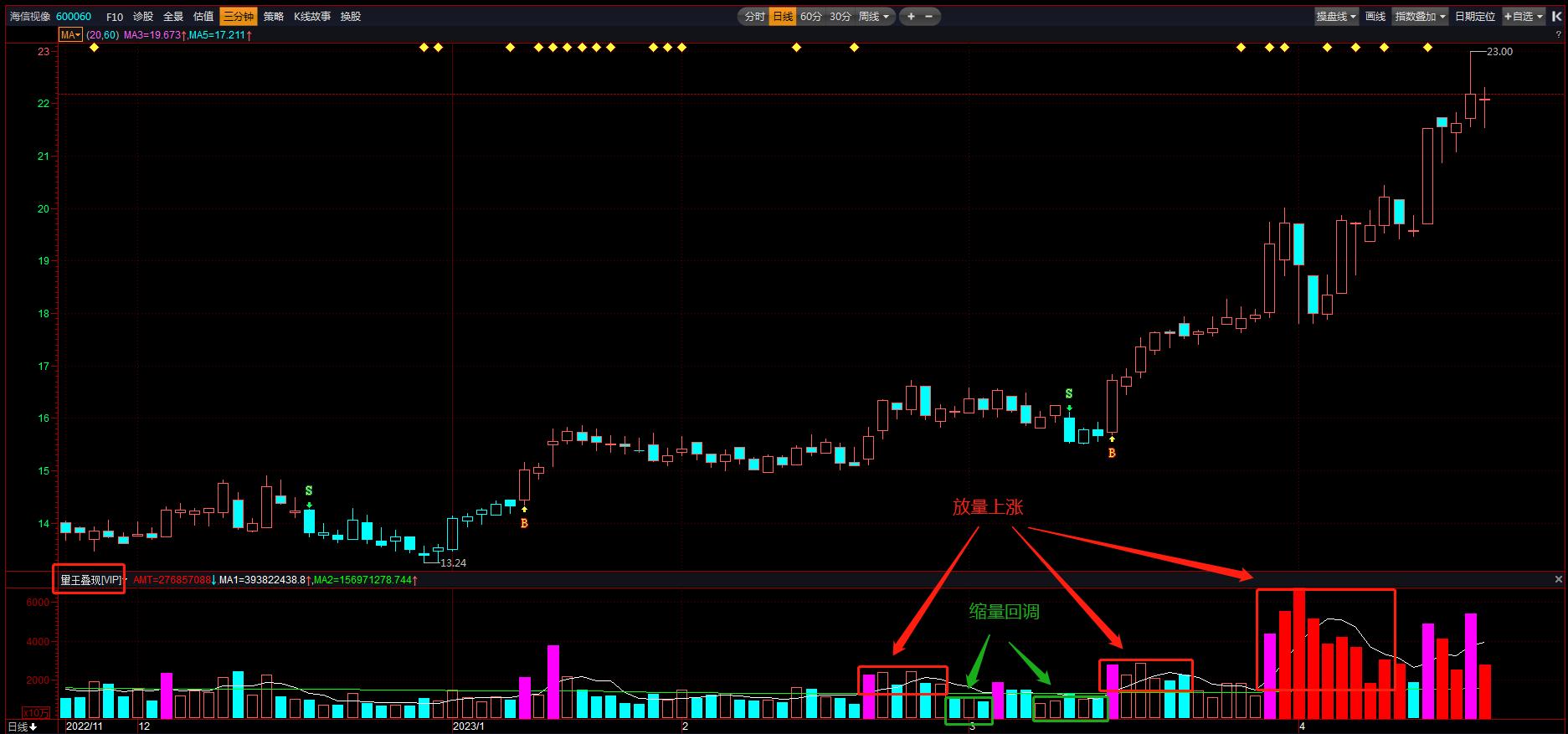Image resolution: width=1568 pixels, height=734 pixels.
Task: Click the B buy signal near 14
Action: pyautogui.click(x=524, y=523)
